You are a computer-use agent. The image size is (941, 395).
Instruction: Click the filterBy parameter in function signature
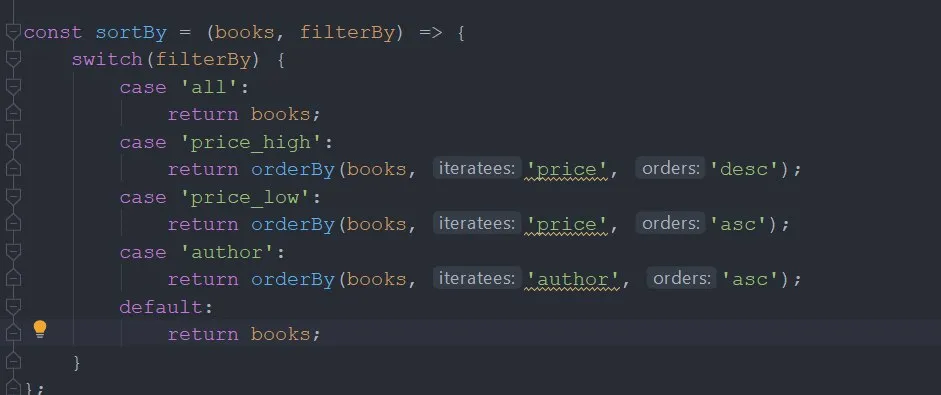coord(347,32)
